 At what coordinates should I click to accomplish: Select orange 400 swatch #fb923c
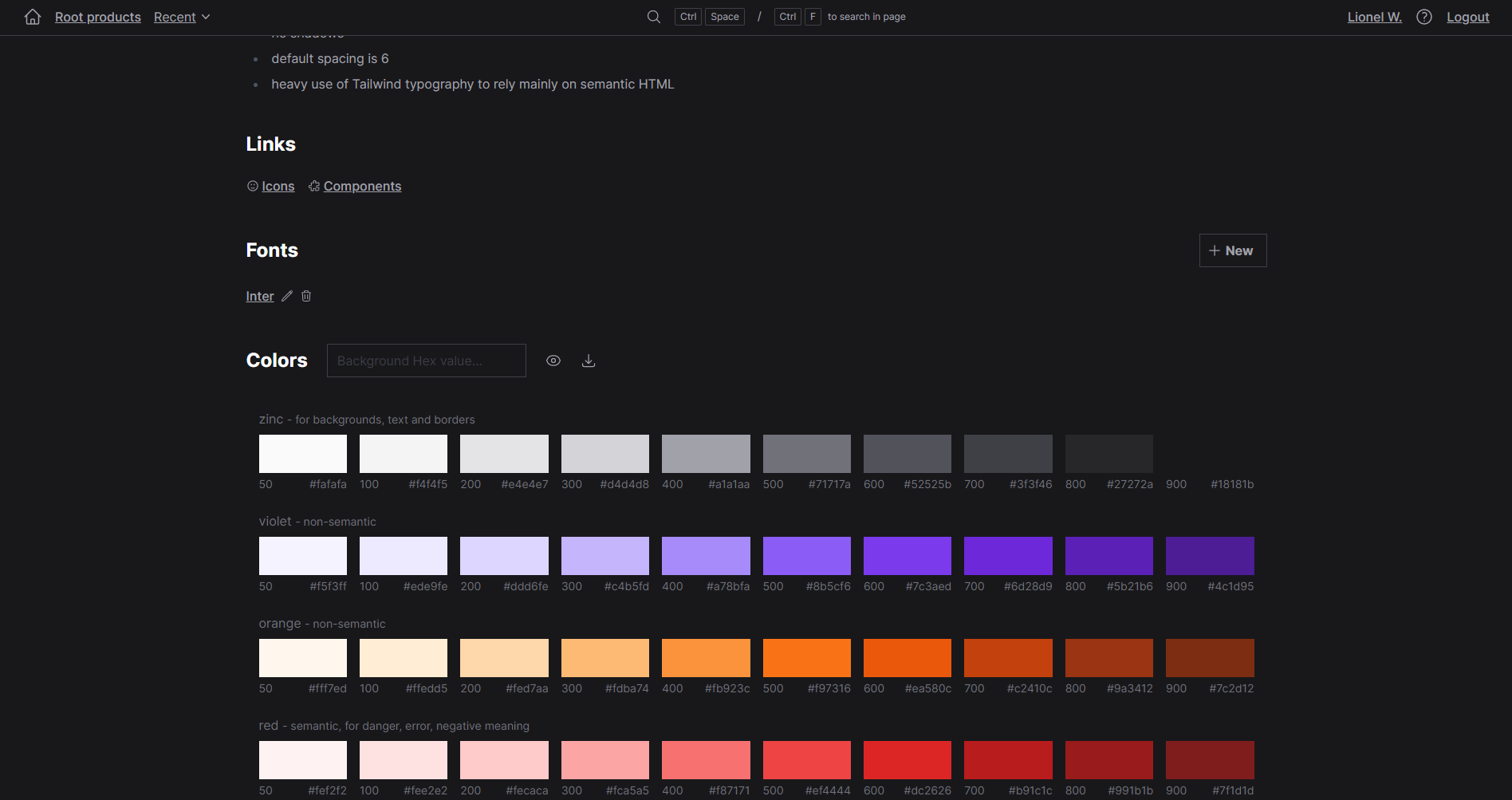pyautogui.click(x=706, y=658)
